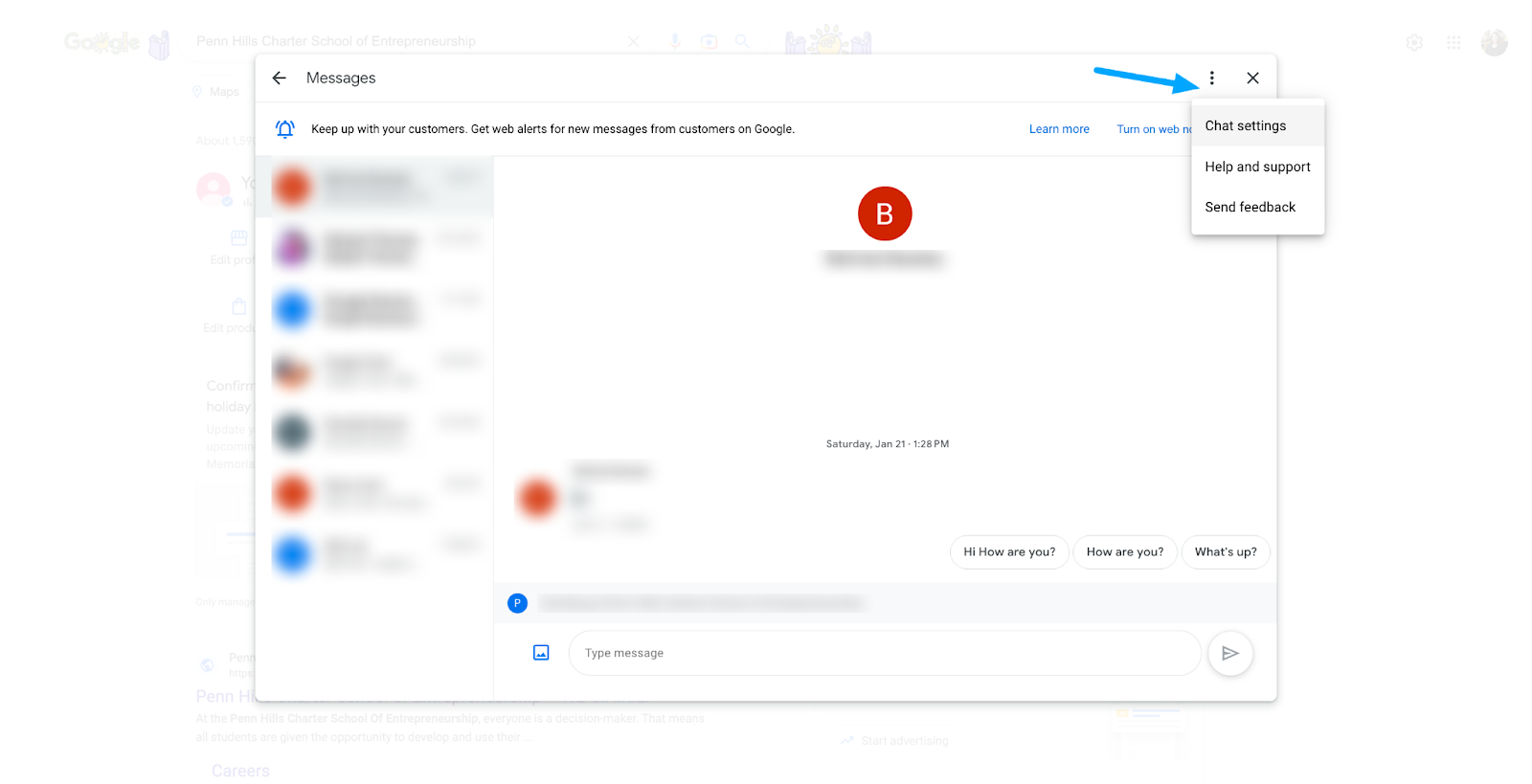Go back using the Messages back arrow
This screenshot has width=1532, height=784.
pos(279,78)
